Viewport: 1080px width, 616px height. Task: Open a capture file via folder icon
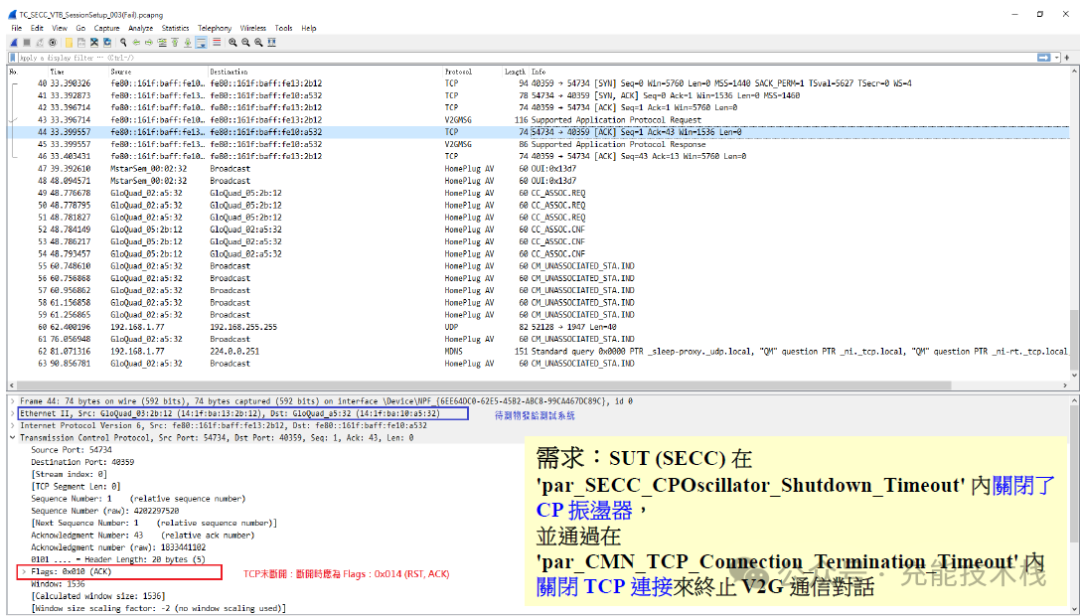(69, 43)
